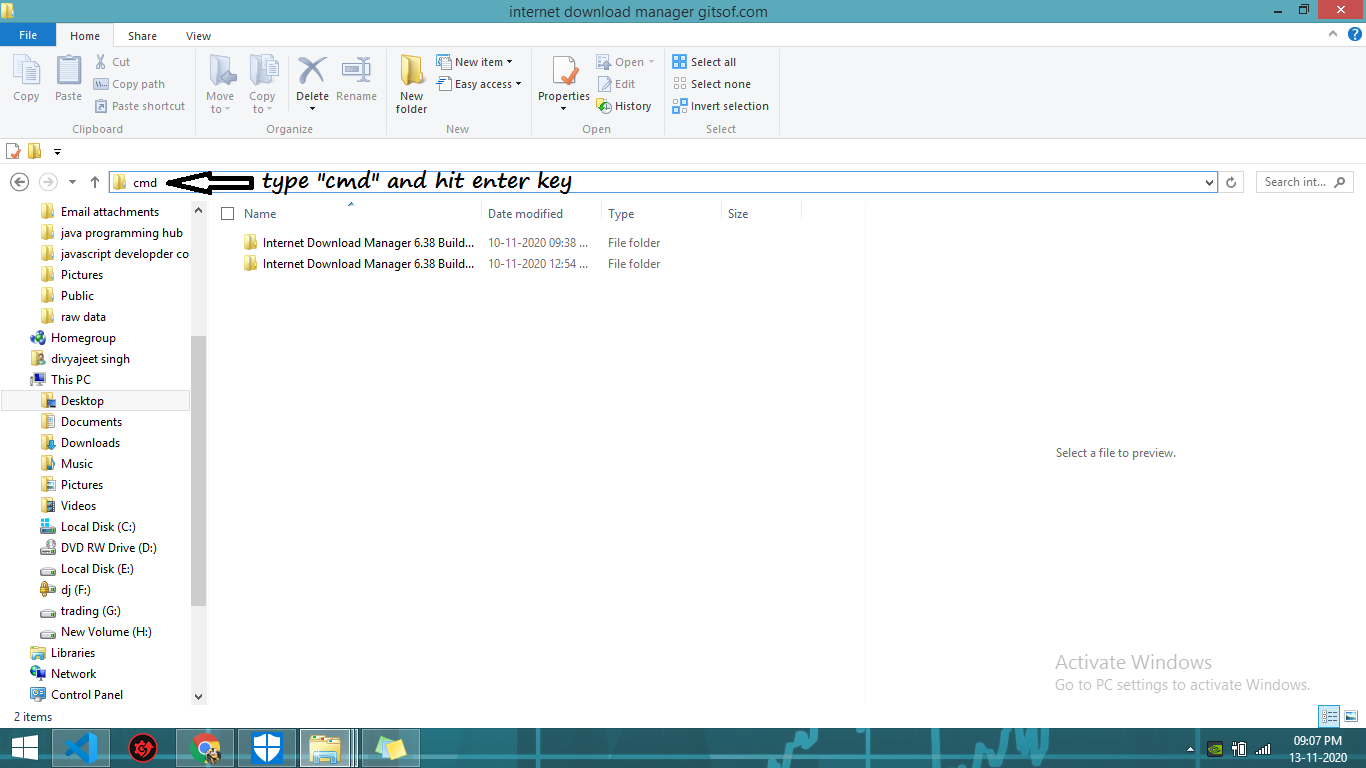Screen dimensions: 1366x768
Task: Click the Up one level arrow
Action: click(95, 182)
